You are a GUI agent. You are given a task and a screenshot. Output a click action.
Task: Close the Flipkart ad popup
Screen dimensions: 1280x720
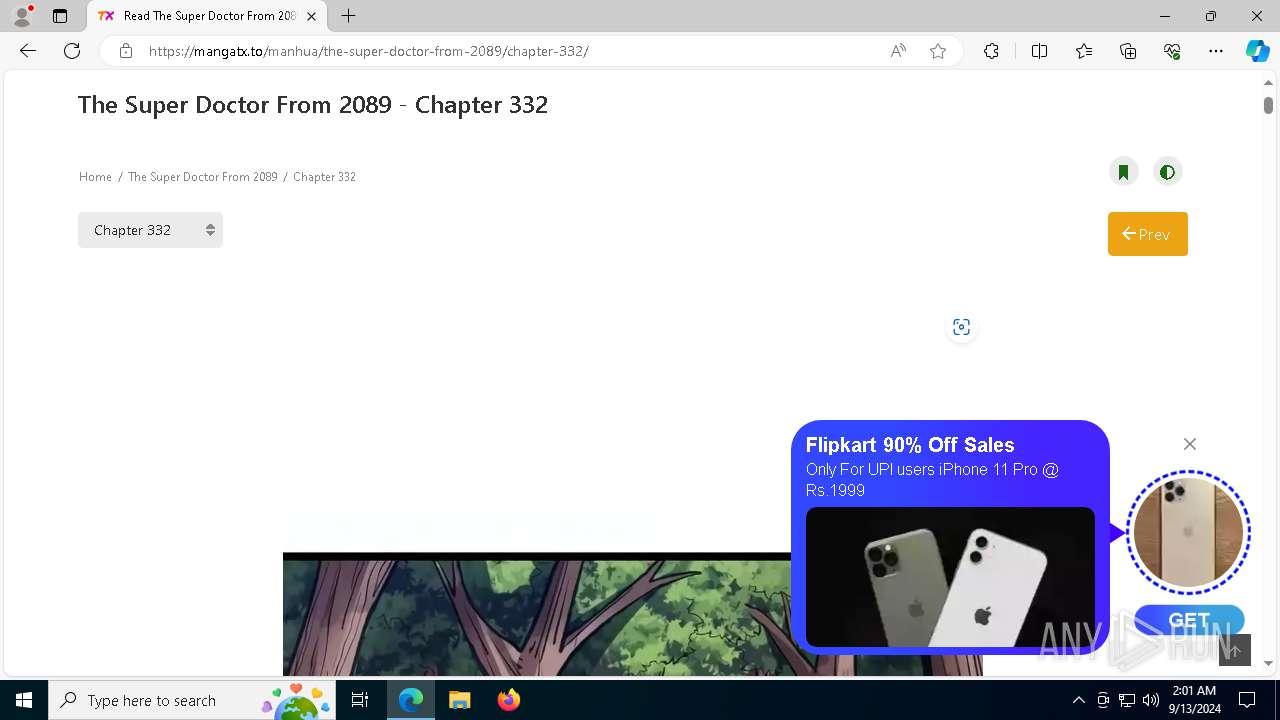(1189, 444)
